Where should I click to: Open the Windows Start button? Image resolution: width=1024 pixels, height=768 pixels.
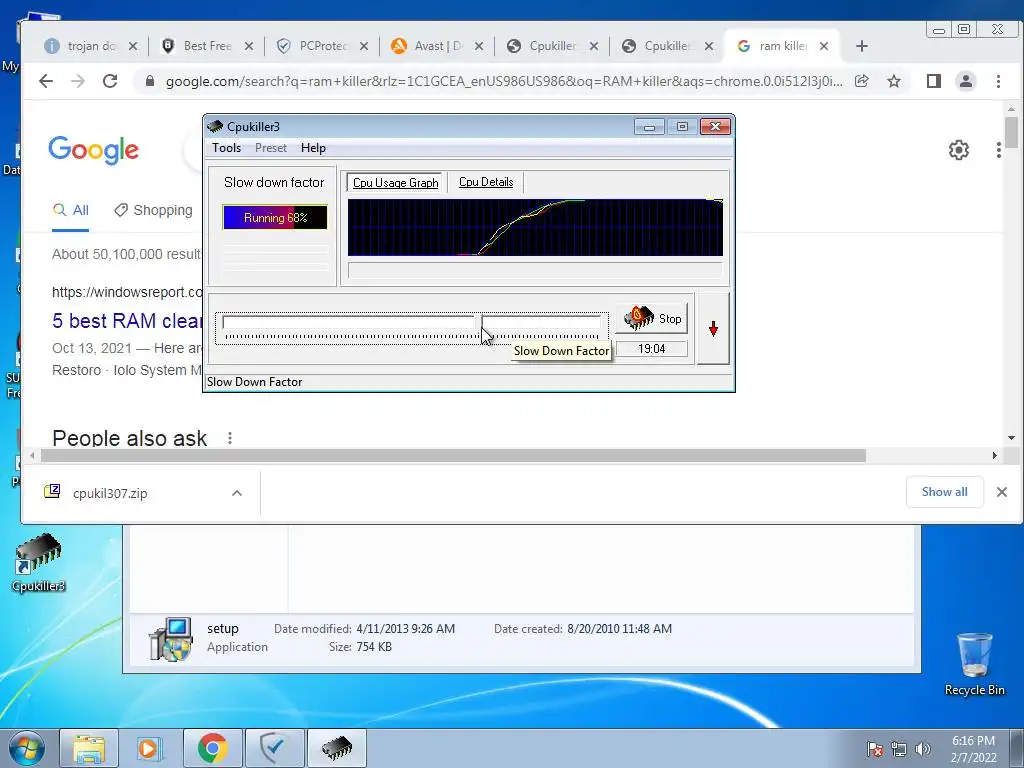(x=27, y=748)
